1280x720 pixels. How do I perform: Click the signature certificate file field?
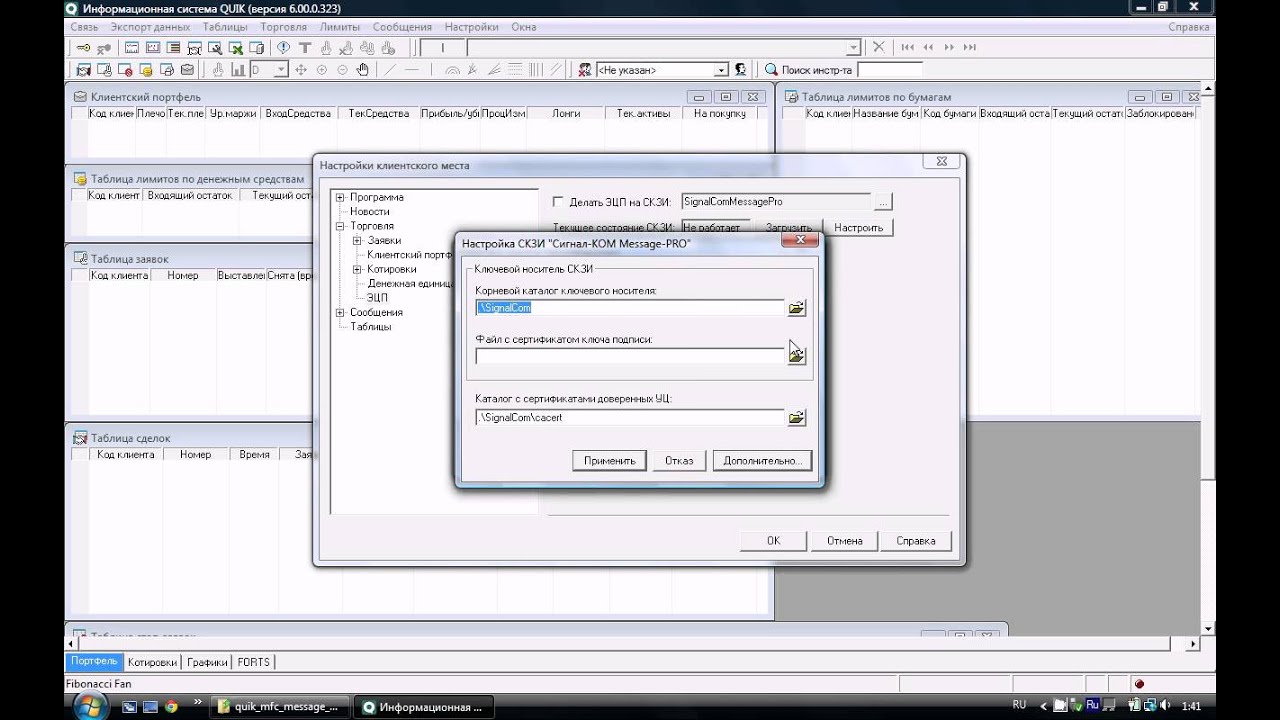click(x=630, y=356)
